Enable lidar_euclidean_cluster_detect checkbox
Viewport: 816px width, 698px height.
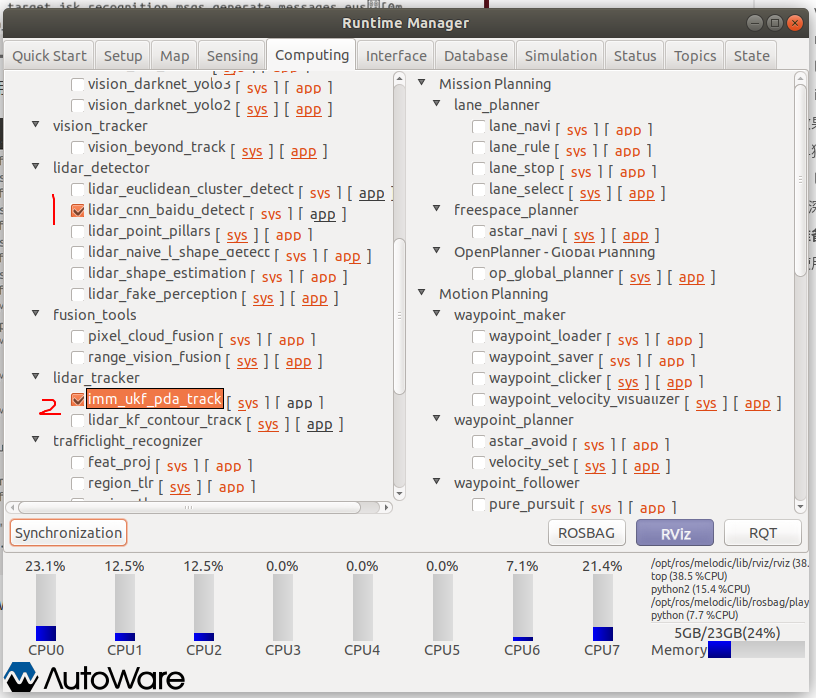tap(78, 189)
